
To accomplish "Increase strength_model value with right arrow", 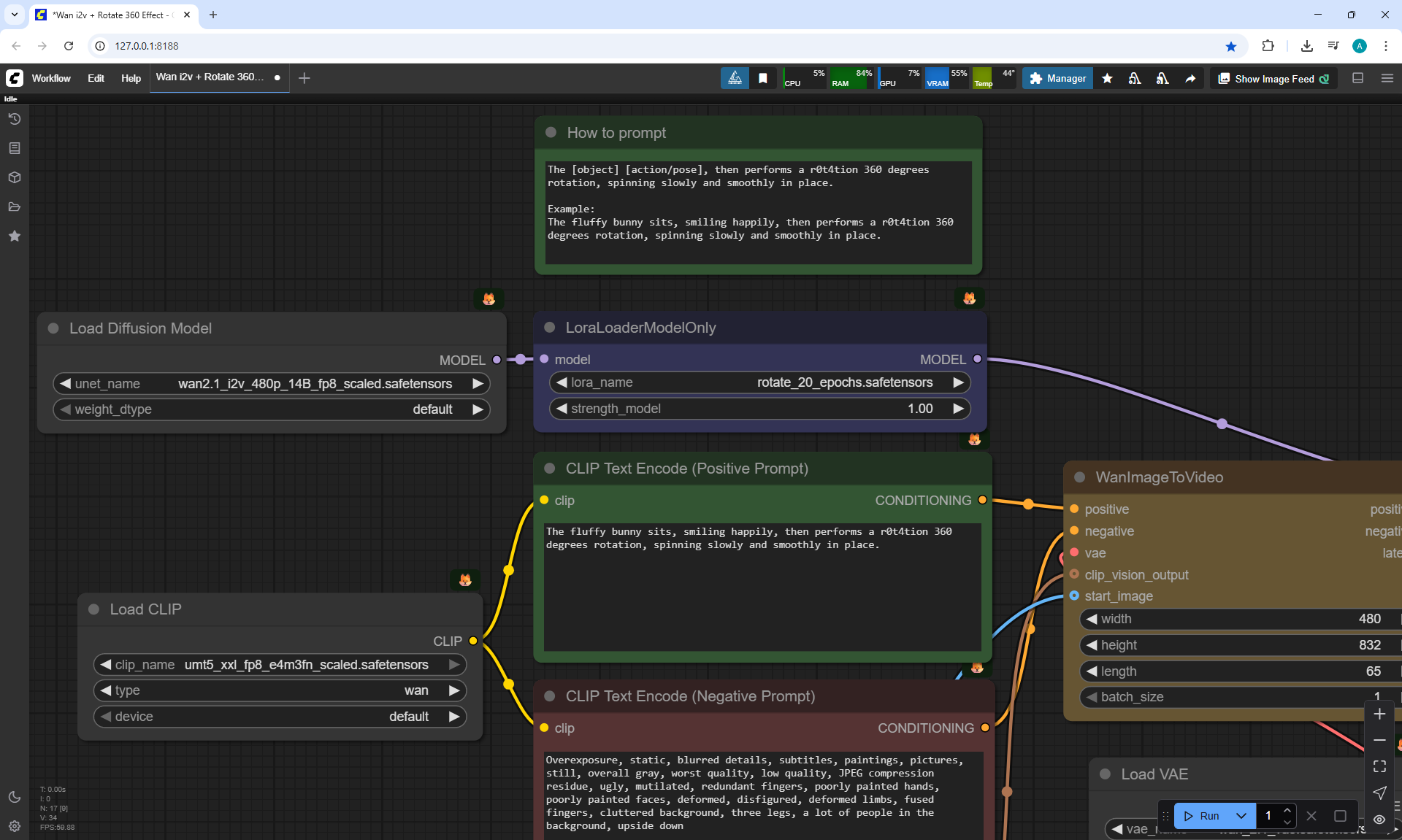I will [x=958, y=409].
